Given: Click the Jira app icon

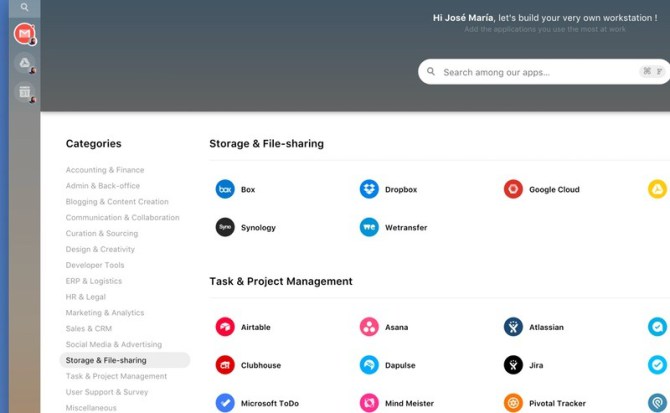Looking at the screenshot, I should click(x=513, y=365).
